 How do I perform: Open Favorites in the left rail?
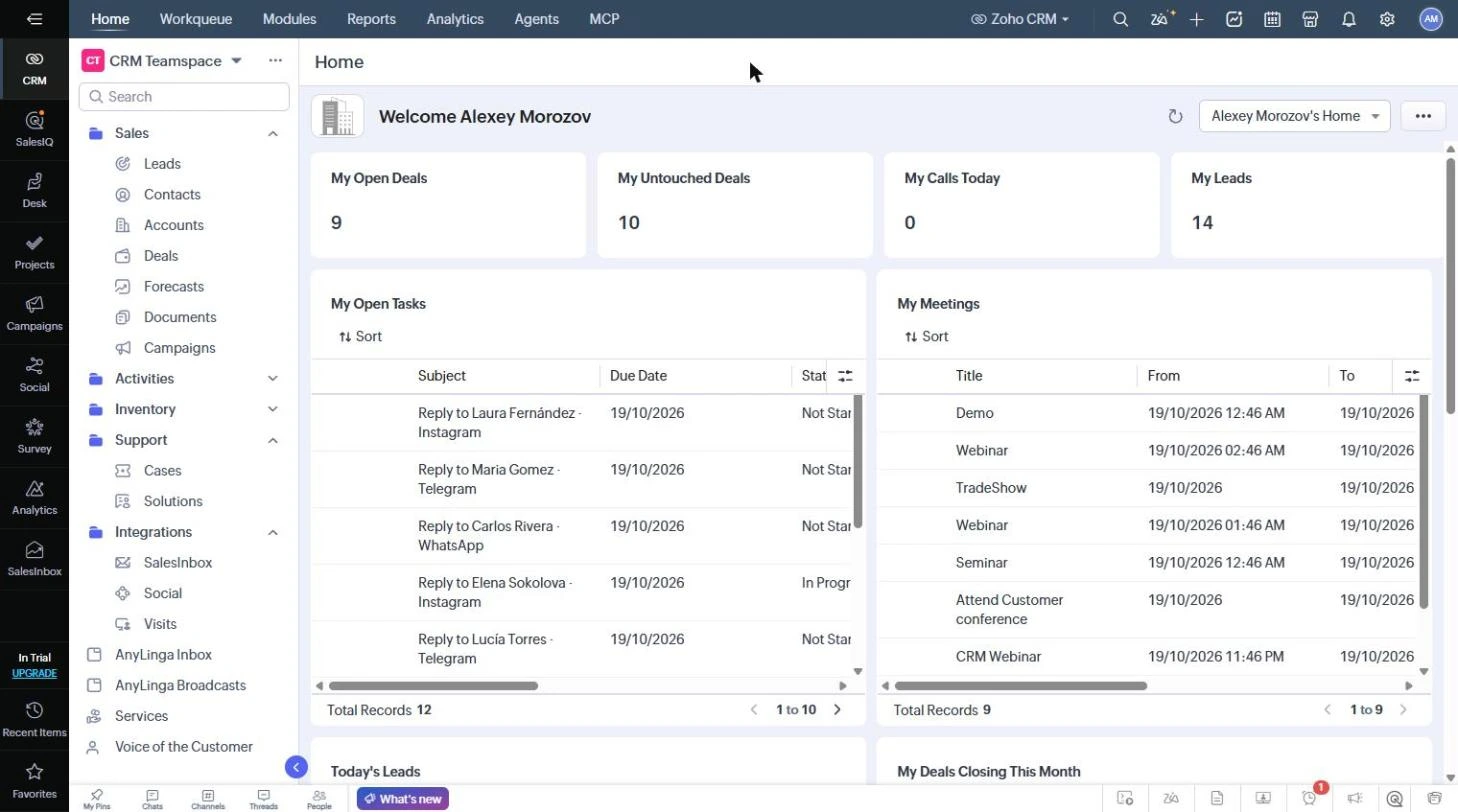pos(34,781)
